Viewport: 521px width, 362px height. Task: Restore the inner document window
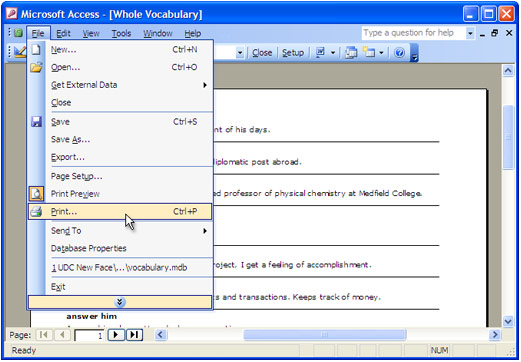(x=495, y=33)
